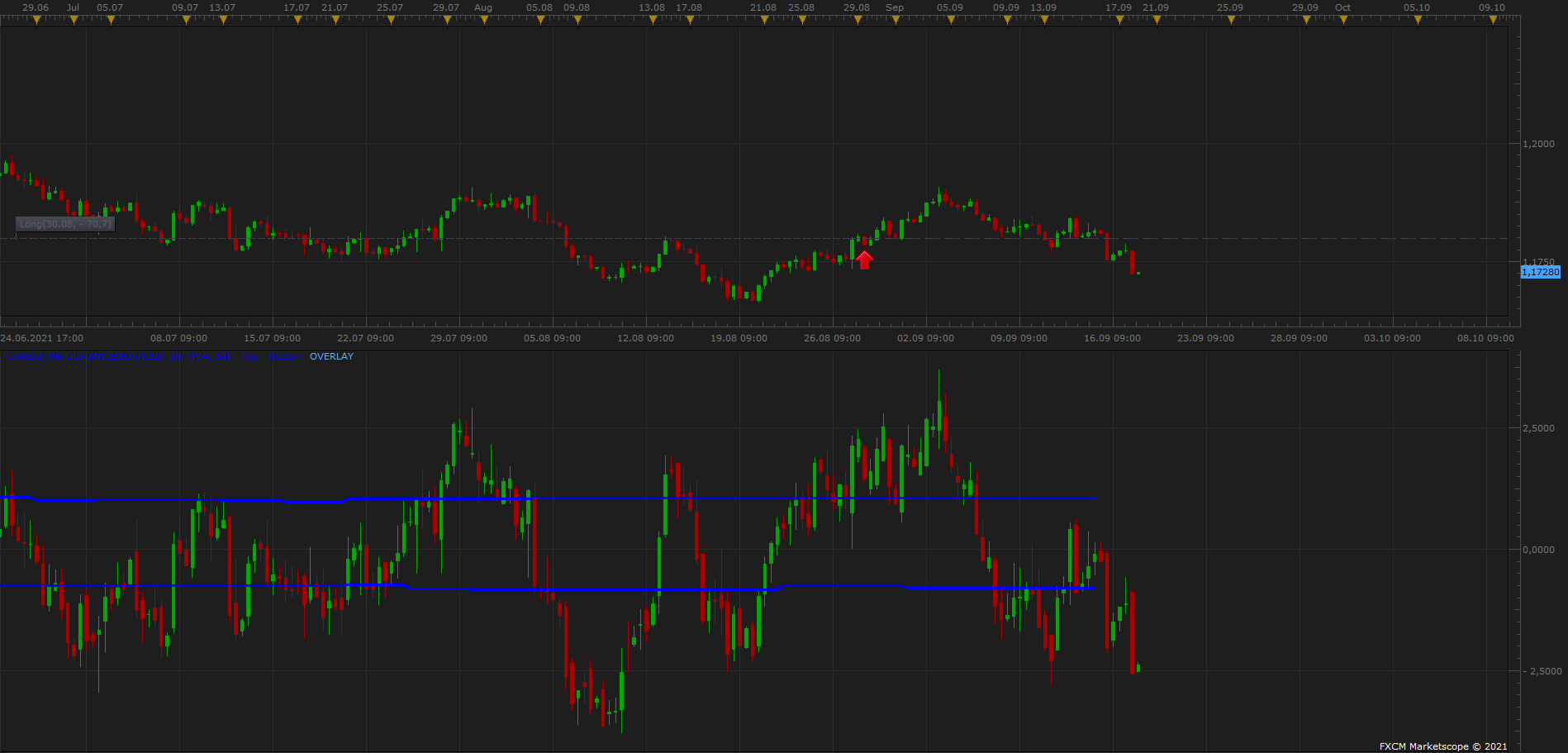Click the Bottom line label
The image size is (1568, 753).
click(x=285, y=357)
